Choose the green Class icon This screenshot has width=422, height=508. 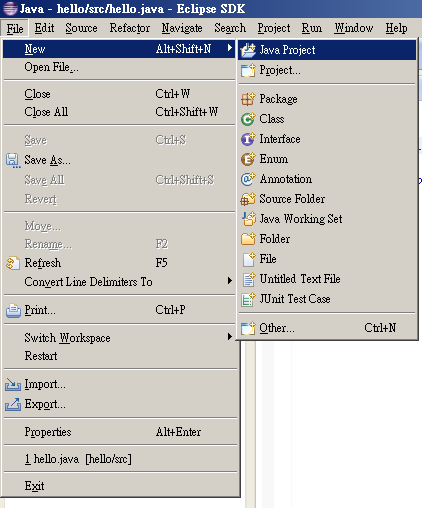(x=248, y=119)
